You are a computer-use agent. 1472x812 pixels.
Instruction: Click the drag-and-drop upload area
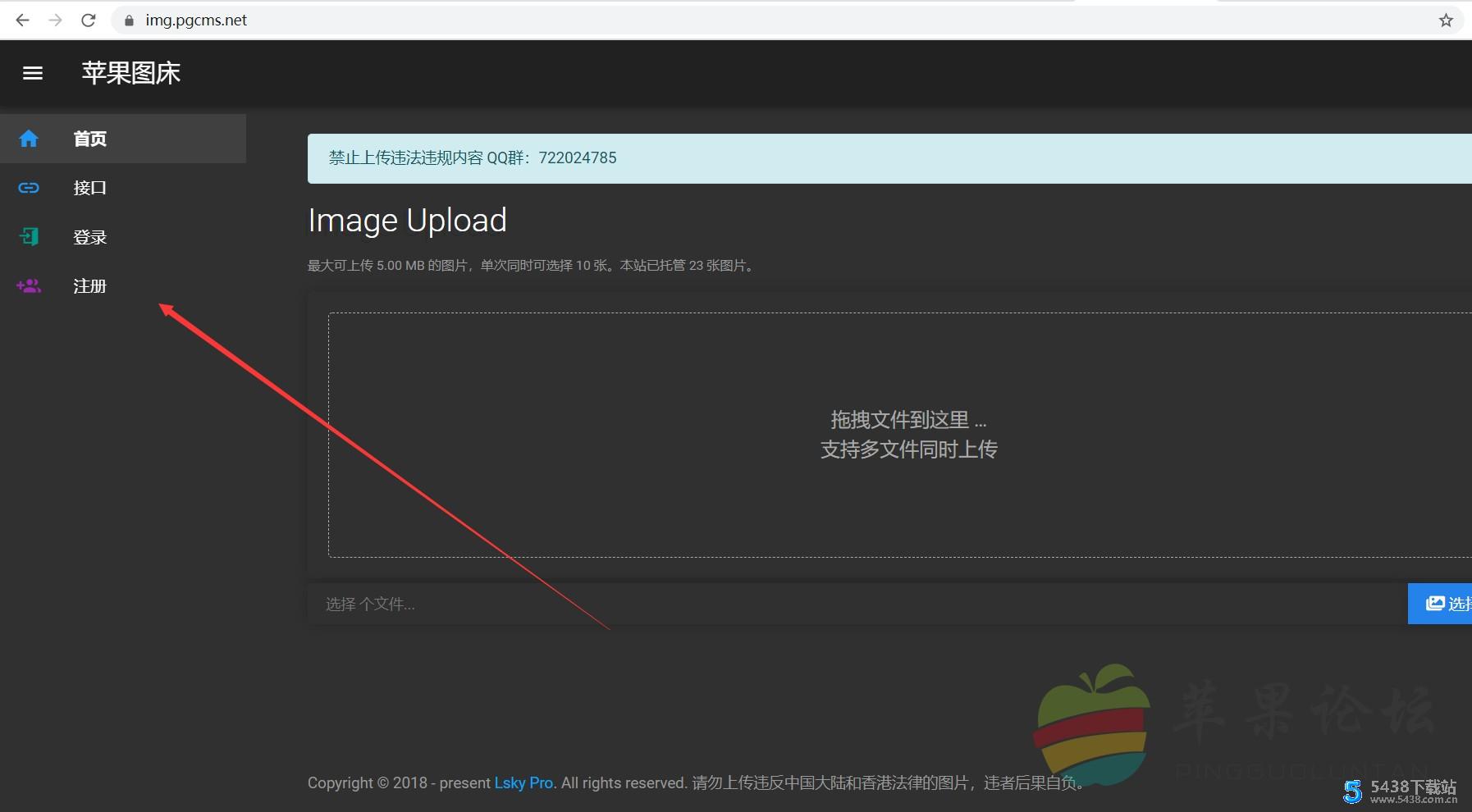coord(901,433)
